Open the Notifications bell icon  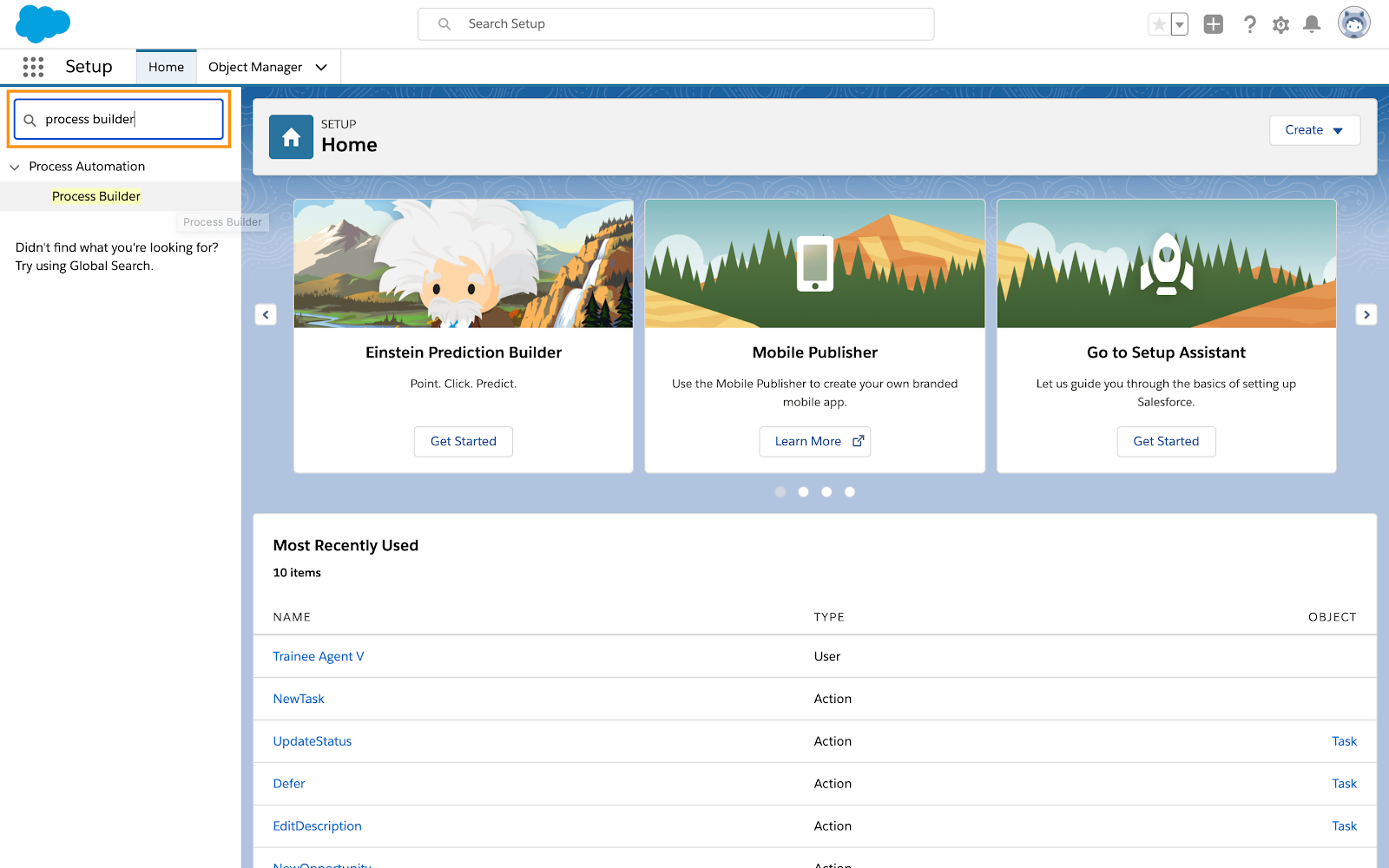[1312, 24]
